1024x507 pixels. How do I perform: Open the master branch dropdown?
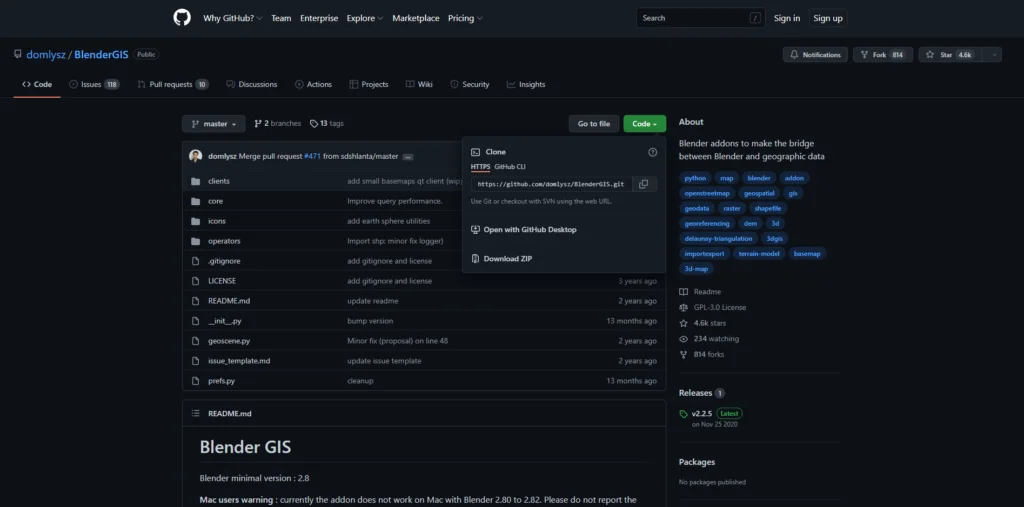tap(214, 123)
